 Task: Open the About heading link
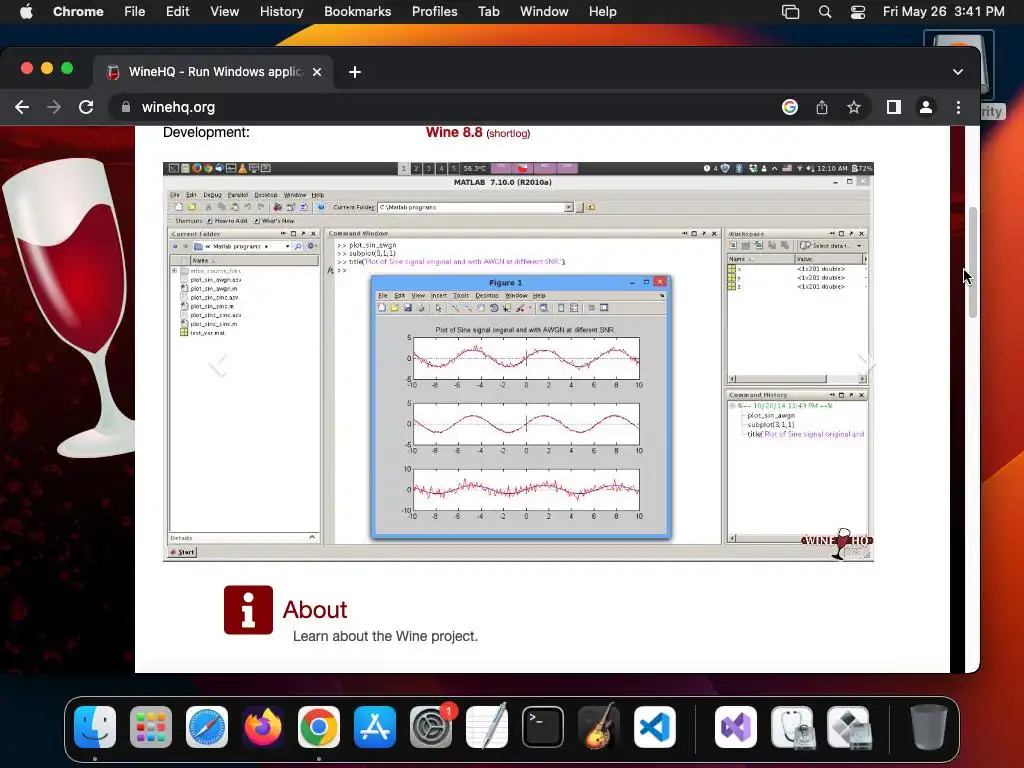(x=315, y=609)
